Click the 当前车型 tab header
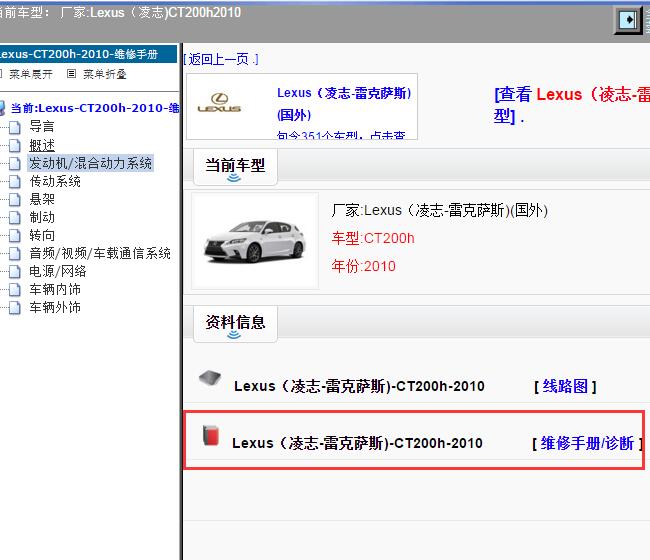This screenshot has height=560, width=650. [x=235, y=166]
